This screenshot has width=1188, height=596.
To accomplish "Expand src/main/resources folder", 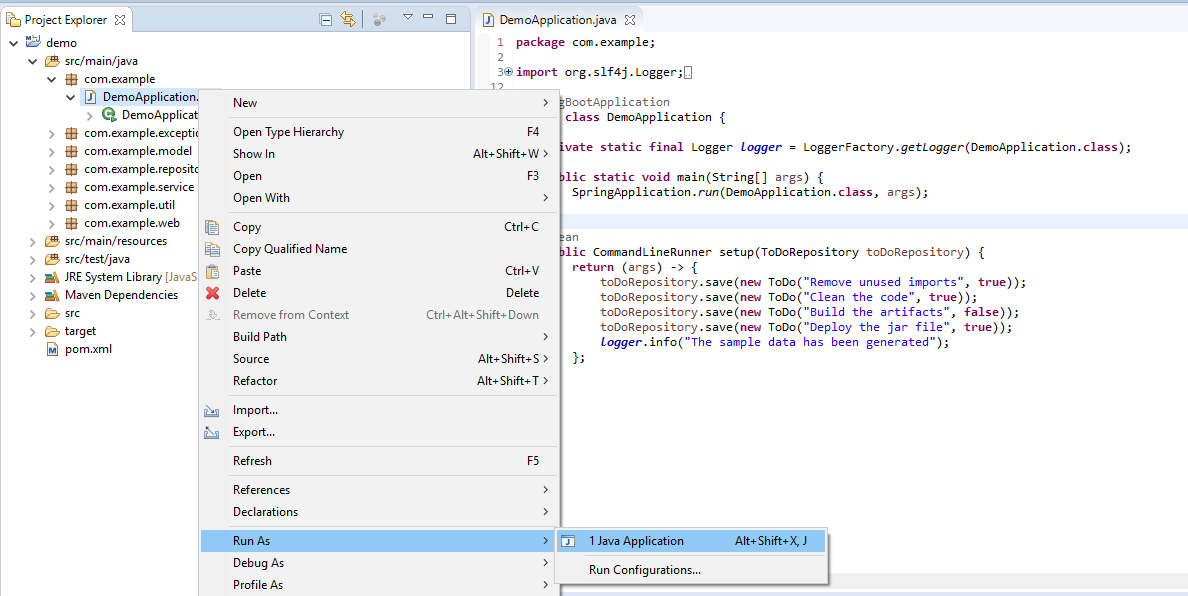I will 33,242.
